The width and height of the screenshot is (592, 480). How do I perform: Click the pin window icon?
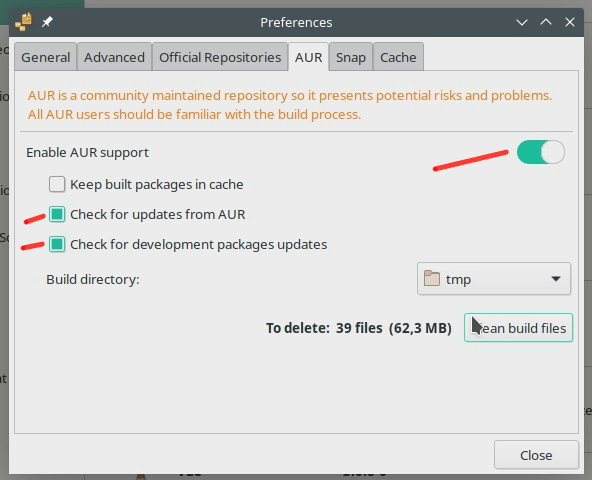[47, 22]
